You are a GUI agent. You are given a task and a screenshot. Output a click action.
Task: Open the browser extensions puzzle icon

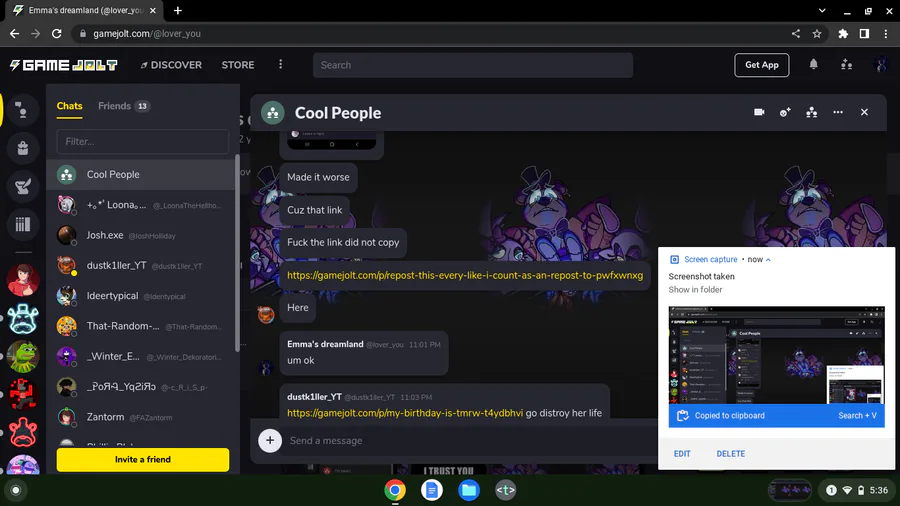(843, 34)
